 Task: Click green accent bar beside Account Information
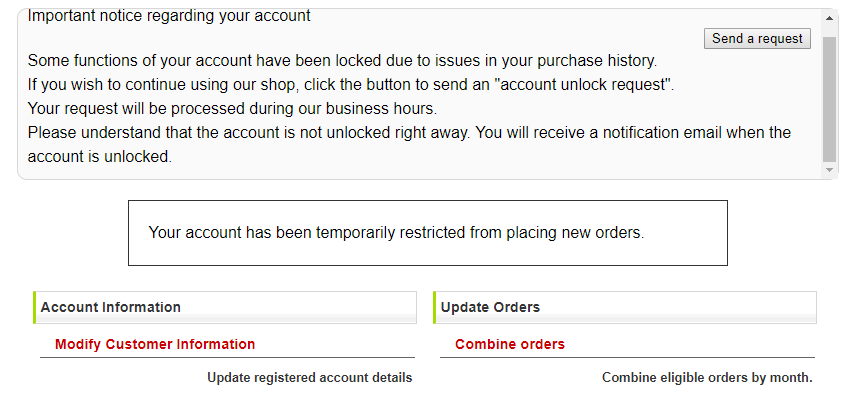(35, 307)
